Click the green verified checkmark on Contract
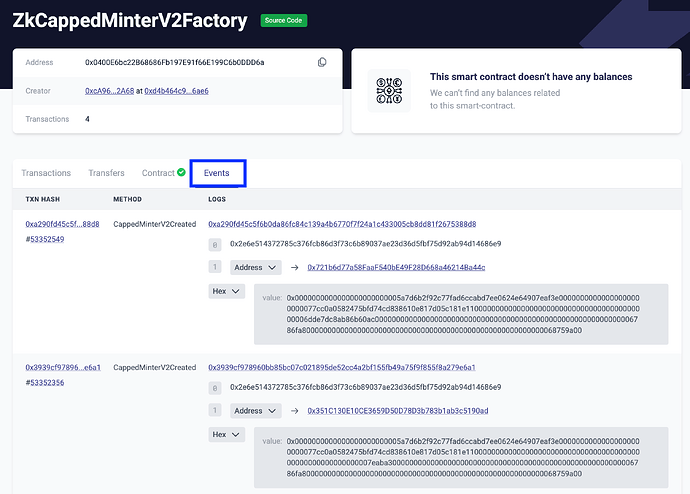 181,172
